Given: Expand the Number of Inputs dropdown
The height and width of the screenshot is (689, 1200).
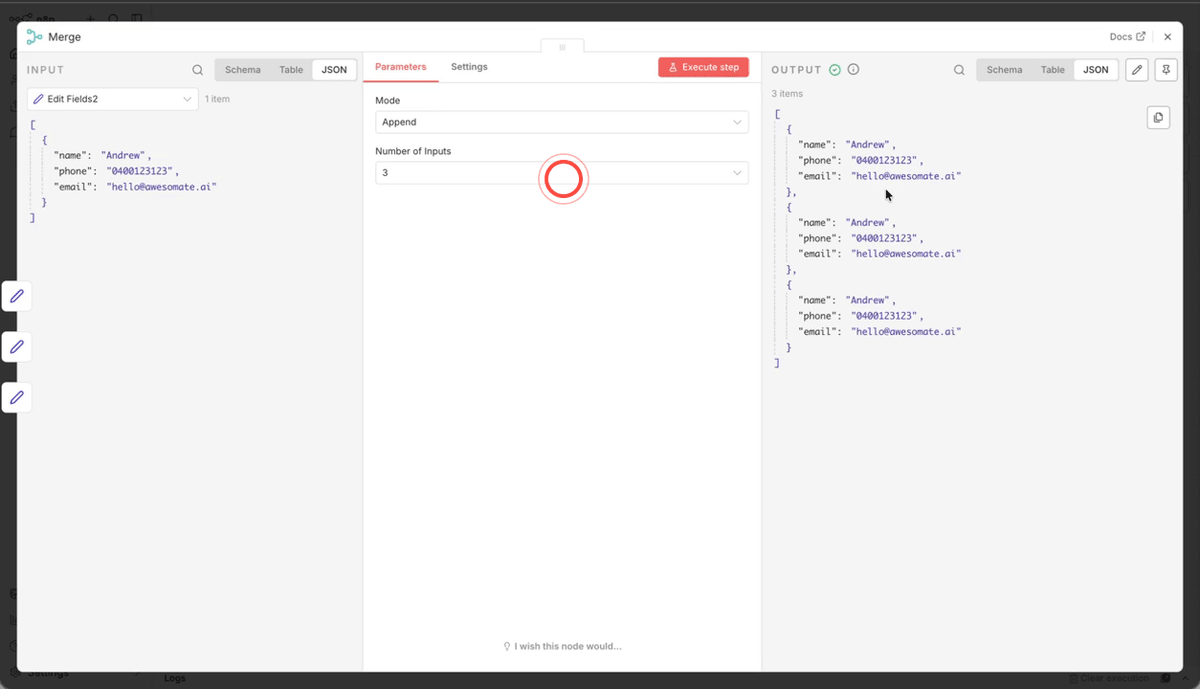Looking at the screenshot, I should tap(562, 173).
